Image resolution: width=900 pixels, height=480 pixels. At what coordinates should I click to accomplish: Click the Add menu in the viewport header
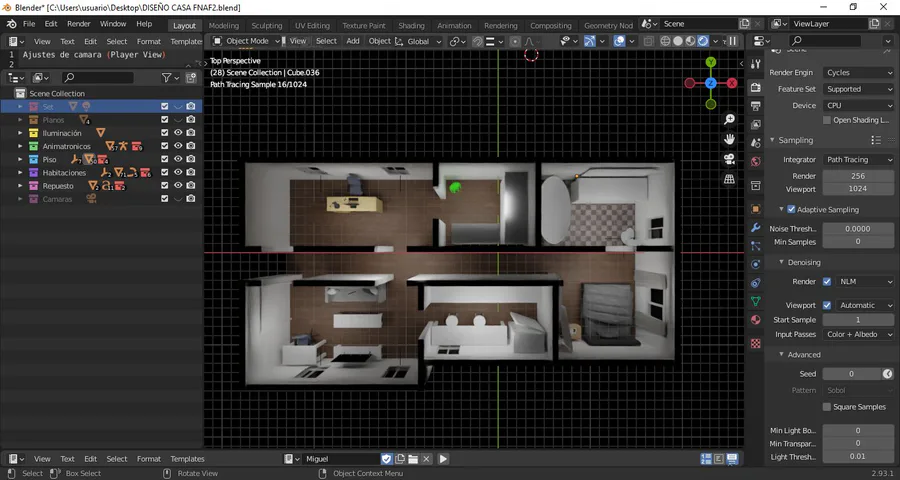click(x=353, y=41)
